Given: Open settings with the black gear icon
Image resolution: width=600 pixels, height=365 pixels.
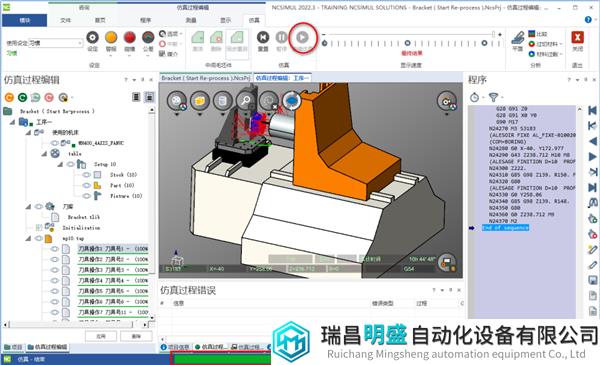Looking at the screenshot, I should (92, 37).
